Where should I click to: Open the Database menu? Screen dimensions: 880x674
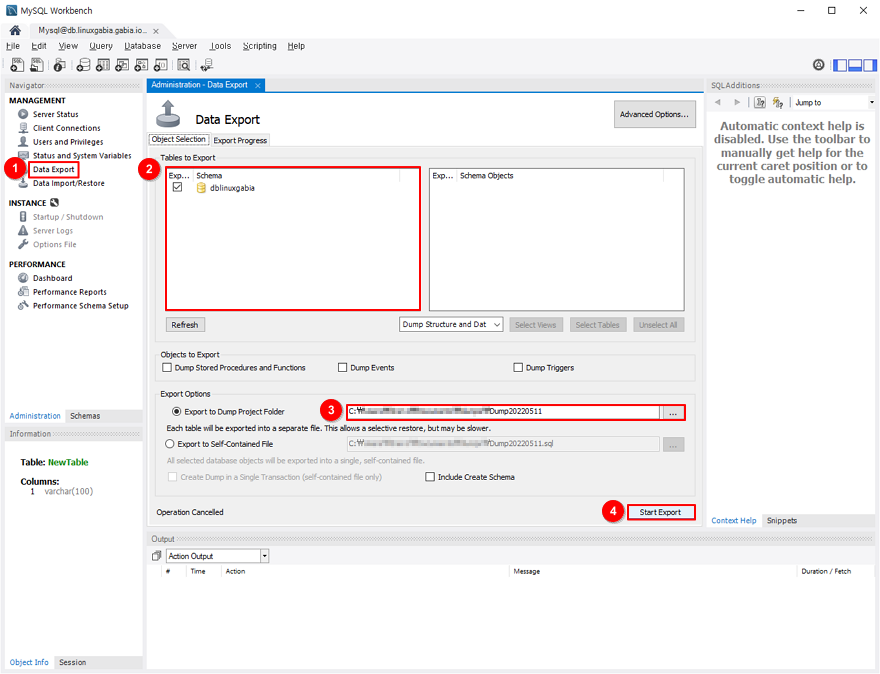(x=143, y=46)
